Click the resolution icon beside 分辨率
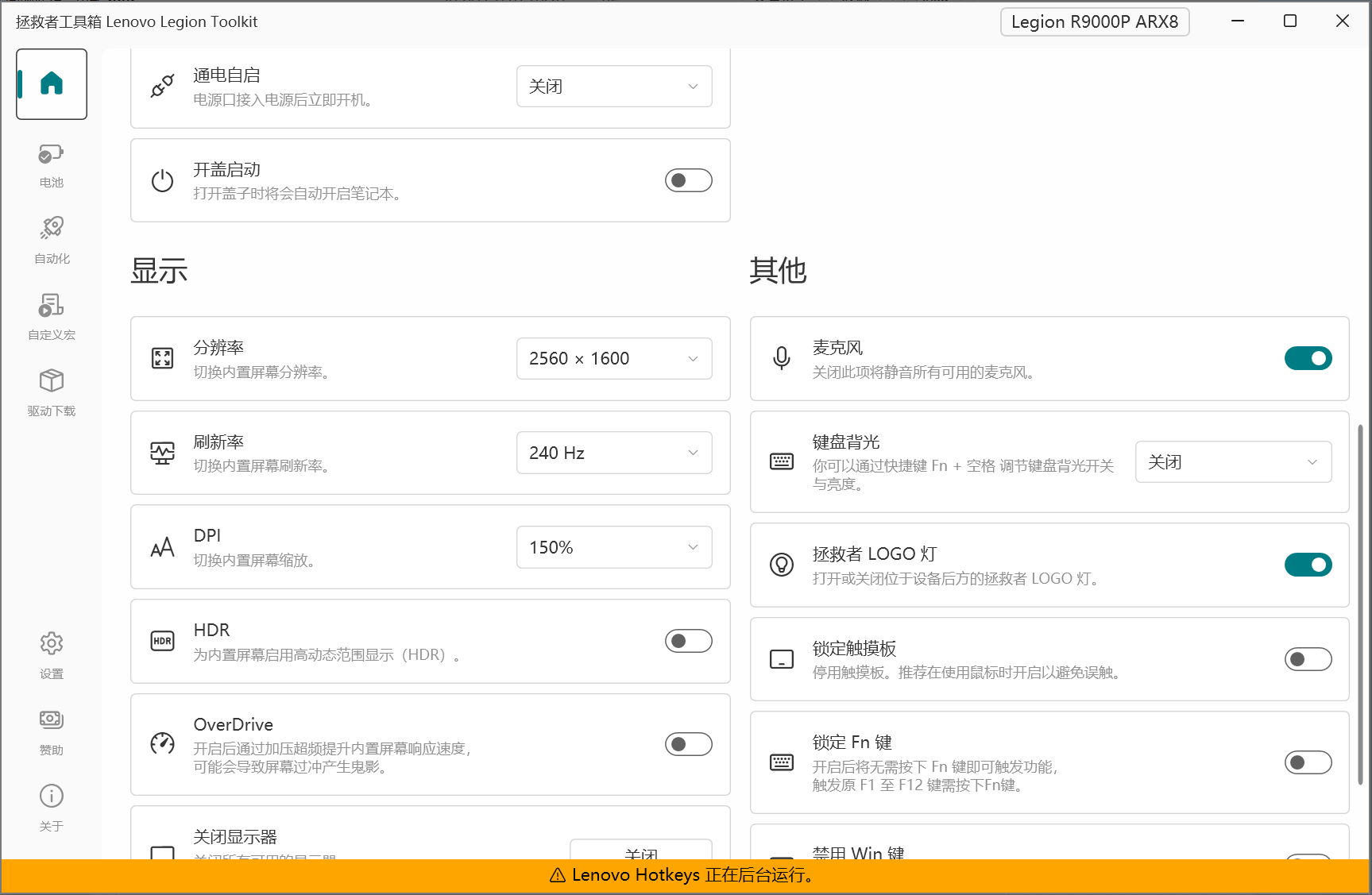This screenshot has height=895, width=1372. (162, 358)
